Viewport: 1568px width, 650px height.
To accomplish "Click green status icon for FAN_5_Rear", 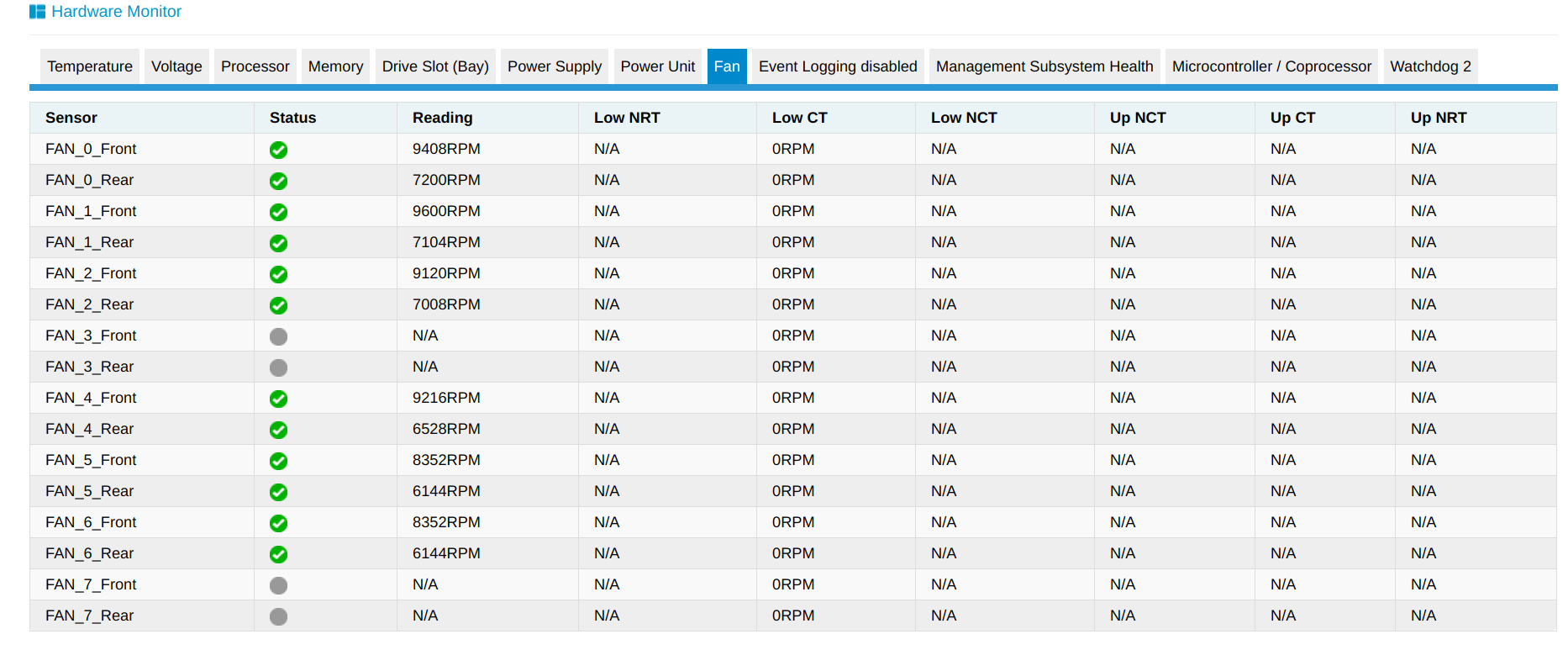I will coord(279,492).
